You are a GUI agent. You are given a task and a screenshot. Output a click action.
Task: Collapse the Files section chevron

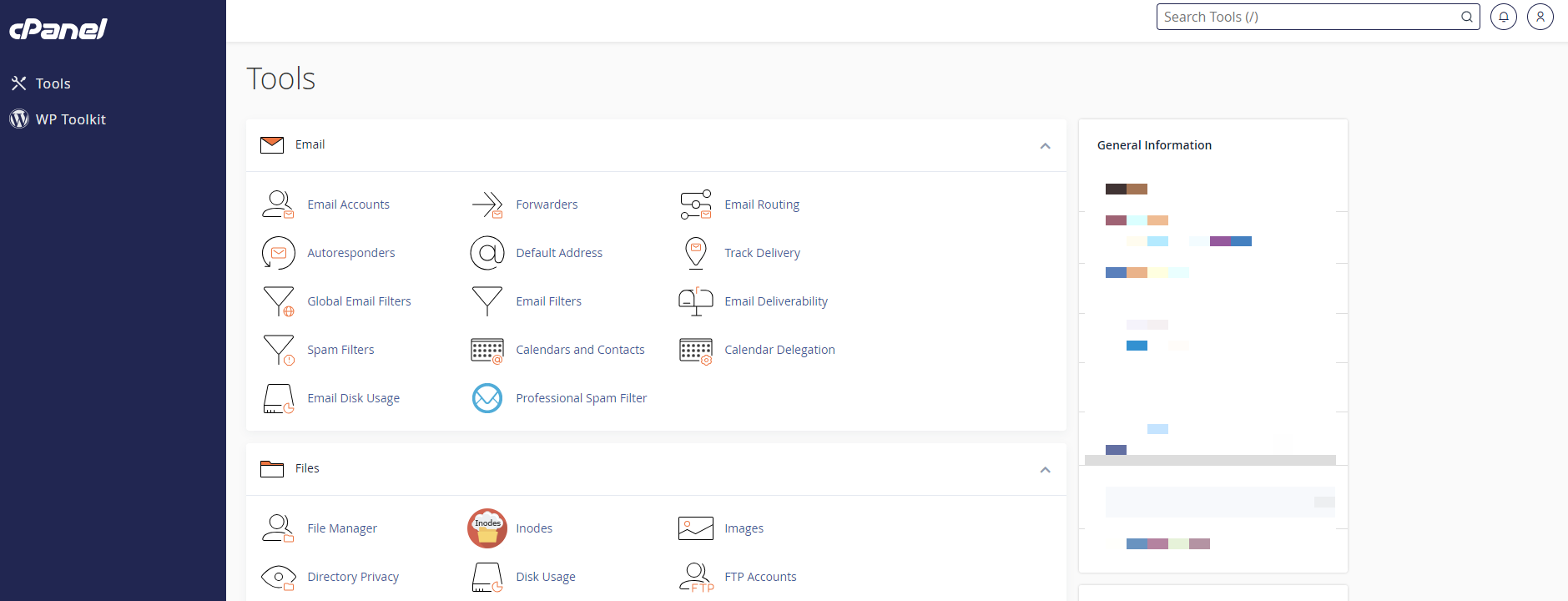click(1045, 470)
